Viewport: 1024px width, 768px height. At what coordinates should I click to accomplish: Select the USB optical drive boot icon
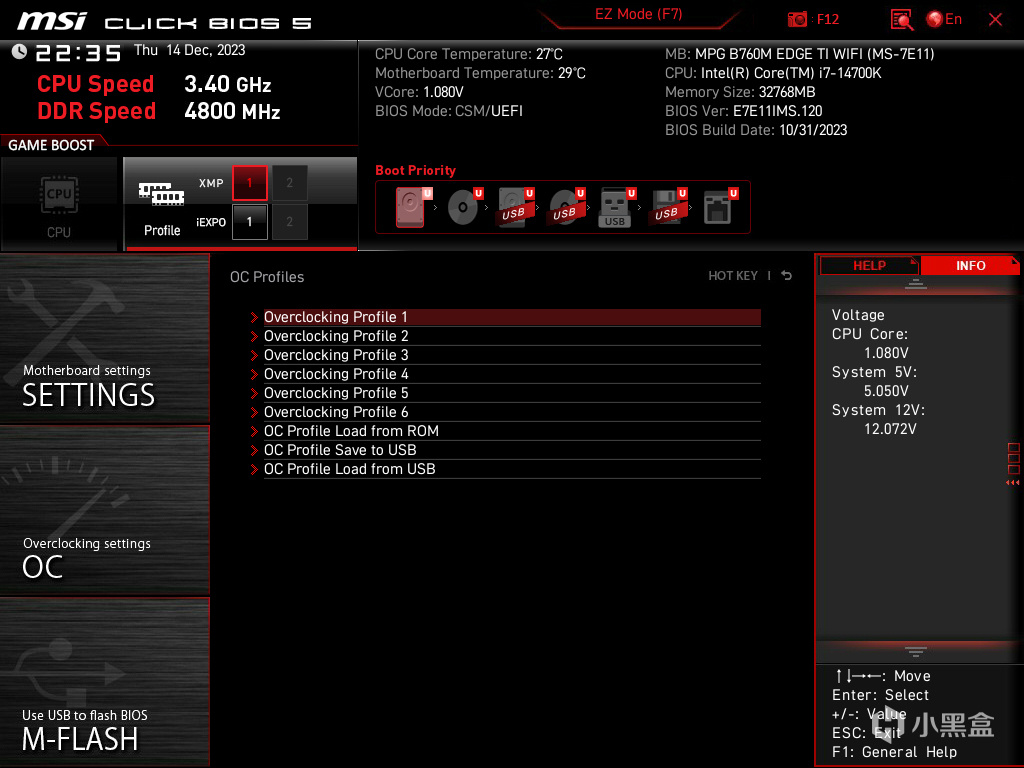[567, 207]
